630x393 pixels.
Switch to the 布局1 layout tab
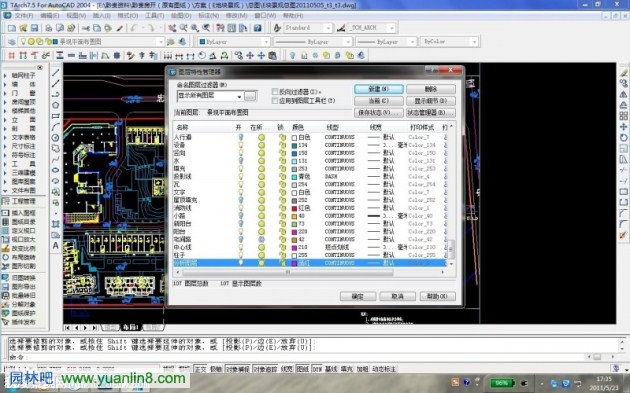131,328
